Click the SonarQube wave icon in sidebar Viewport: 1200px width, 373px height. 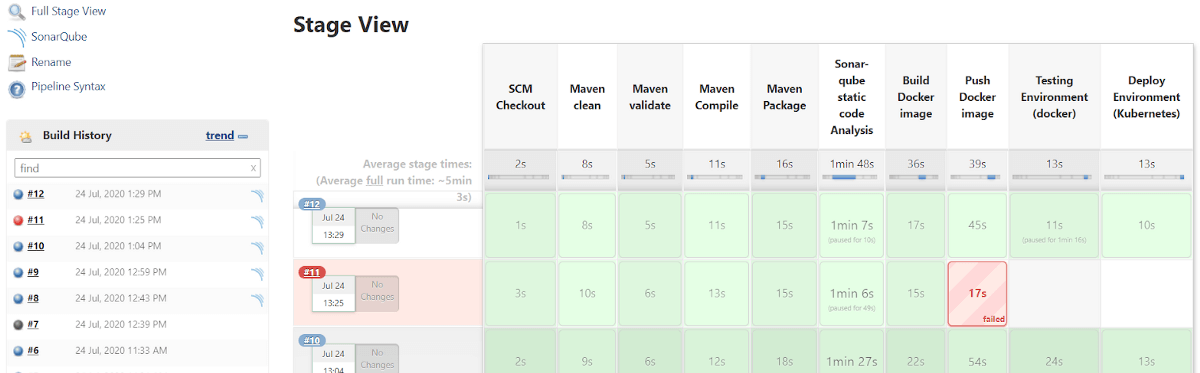click(x=16, y=37)
